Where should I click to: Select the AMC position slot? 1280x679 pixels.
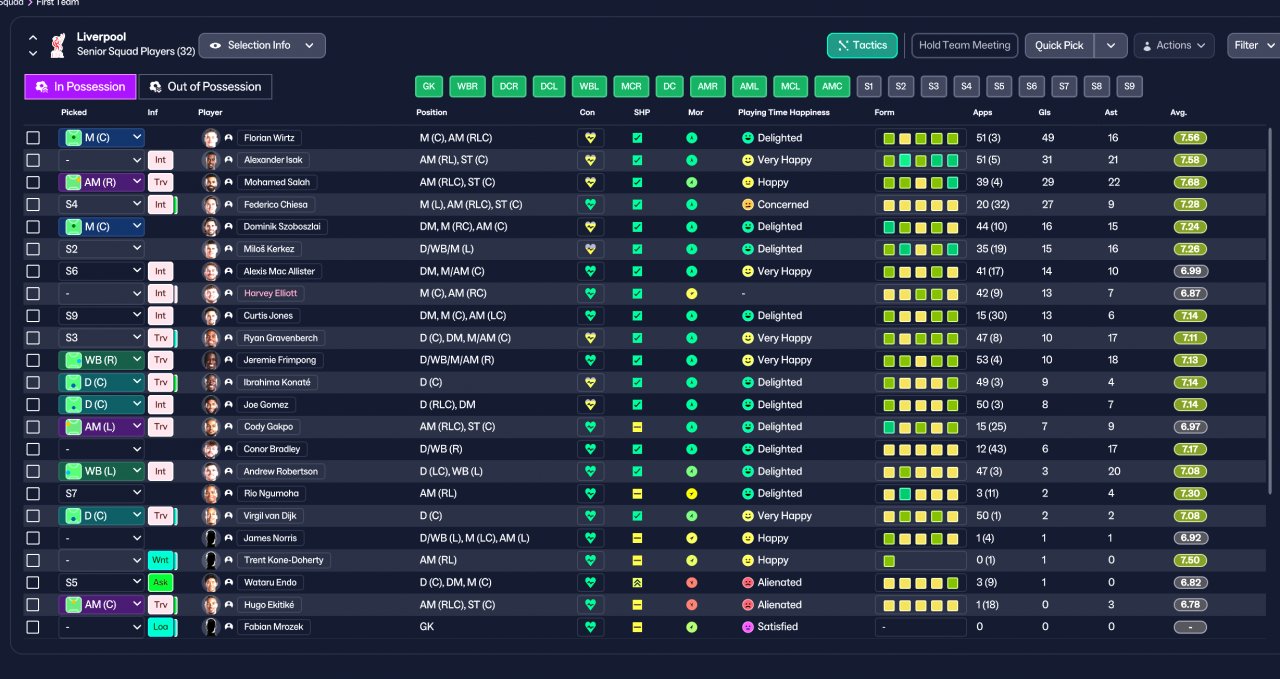pos(831,86)
